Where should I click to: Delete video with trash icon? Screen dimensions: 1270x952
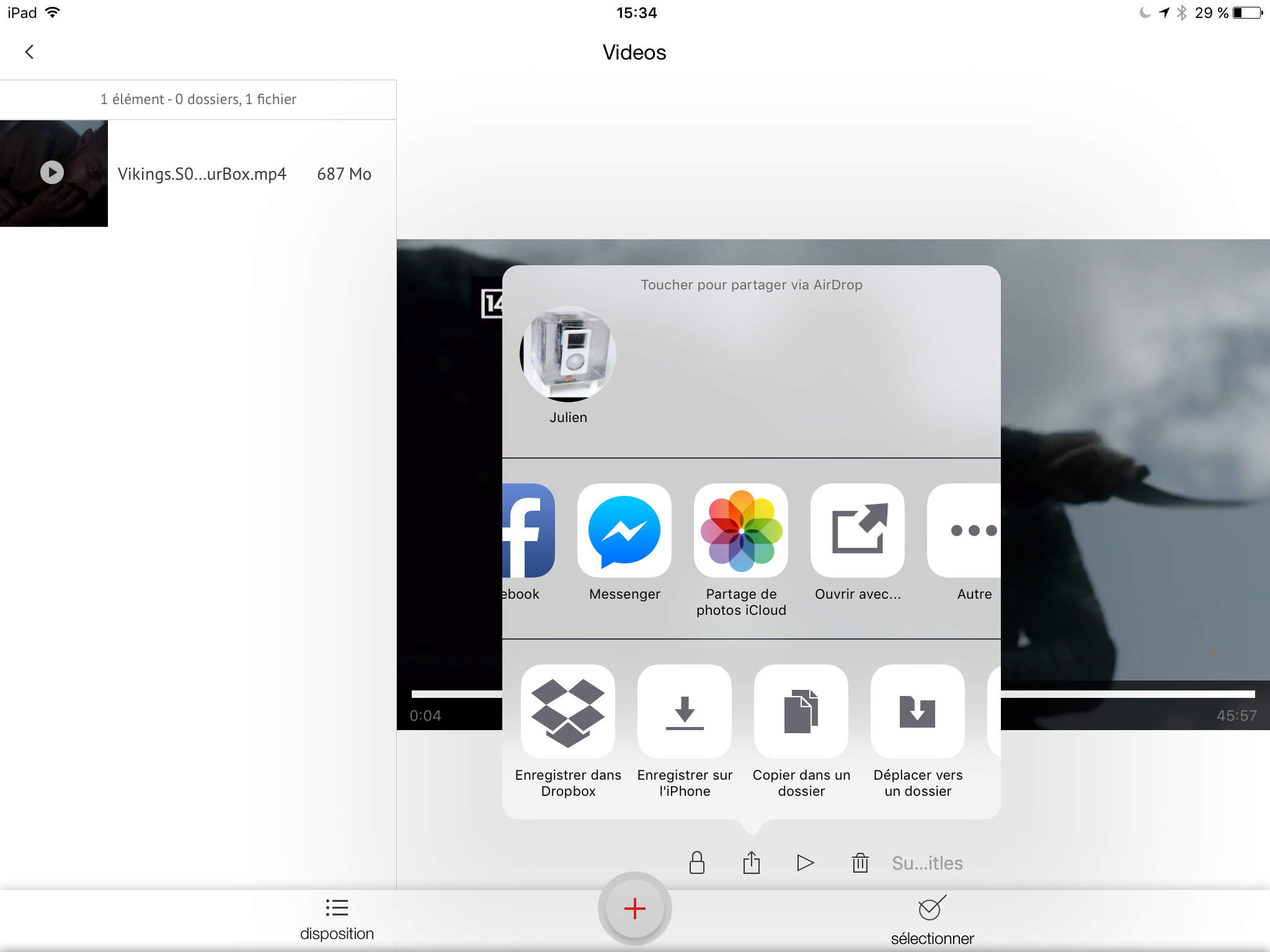(860, 863)
